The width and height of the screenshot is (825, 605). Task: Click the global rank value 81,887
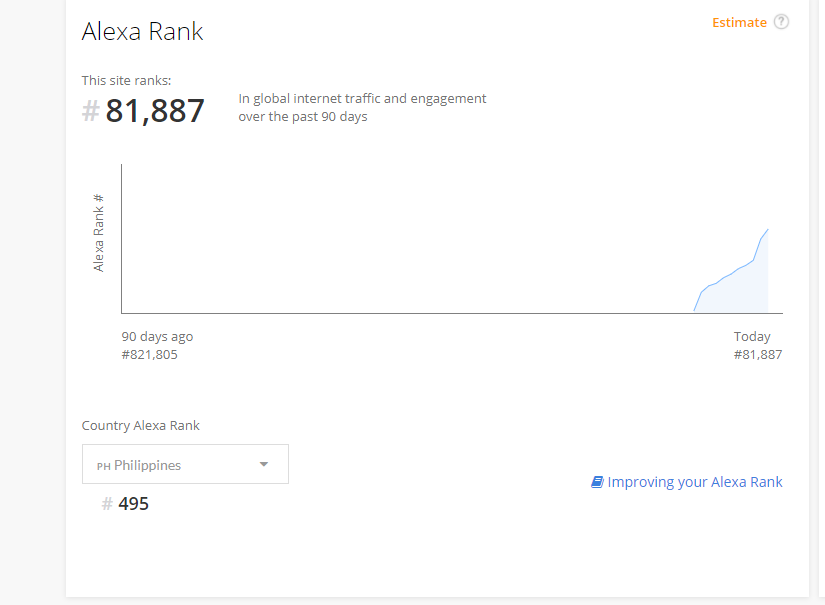[155, 110]
